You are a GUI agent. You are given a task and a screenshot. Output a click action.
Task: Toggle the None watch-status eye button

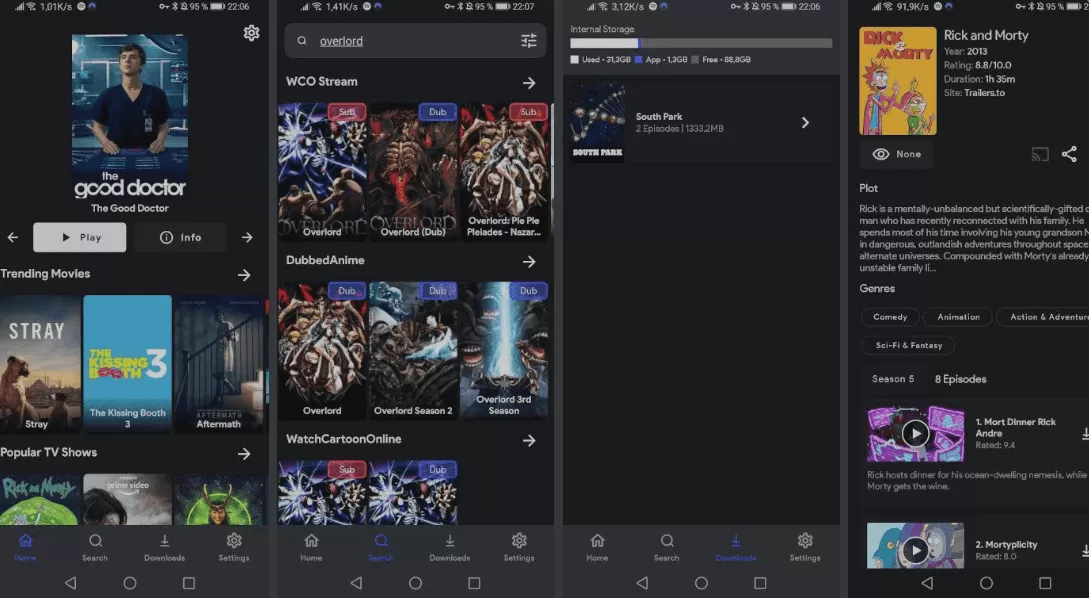click(x=896, y=154)
